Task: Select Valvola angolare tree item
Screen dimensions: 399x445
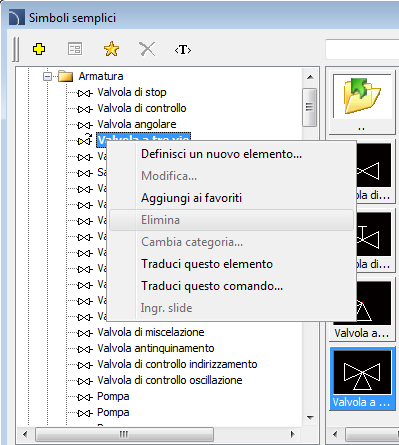Action: click(x=137, y=124)
